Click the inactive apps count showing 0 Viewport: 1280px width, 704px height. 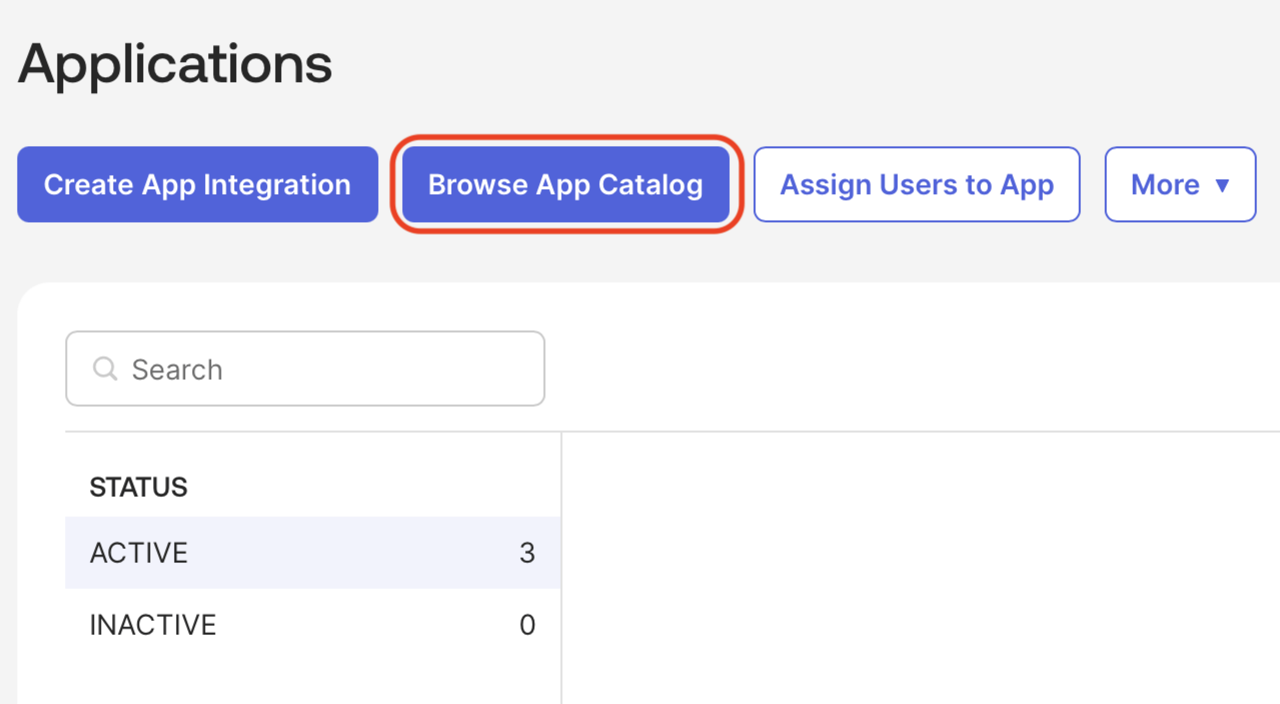click(x=527, y=624)
